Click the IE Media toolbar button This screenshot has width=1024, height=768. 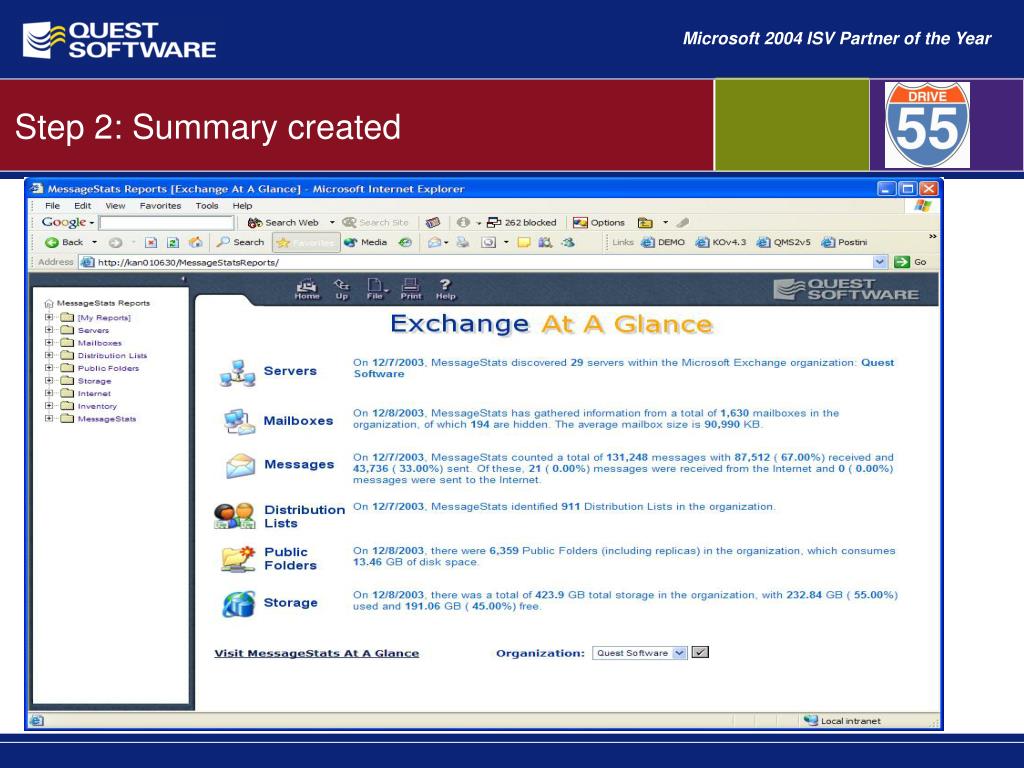[366, 242]
